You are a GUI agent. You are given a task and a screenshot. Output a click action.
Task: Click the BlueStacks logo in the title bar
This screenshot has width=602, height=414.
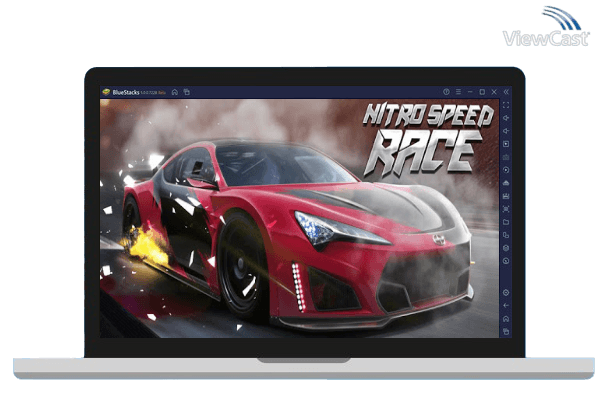106,92
